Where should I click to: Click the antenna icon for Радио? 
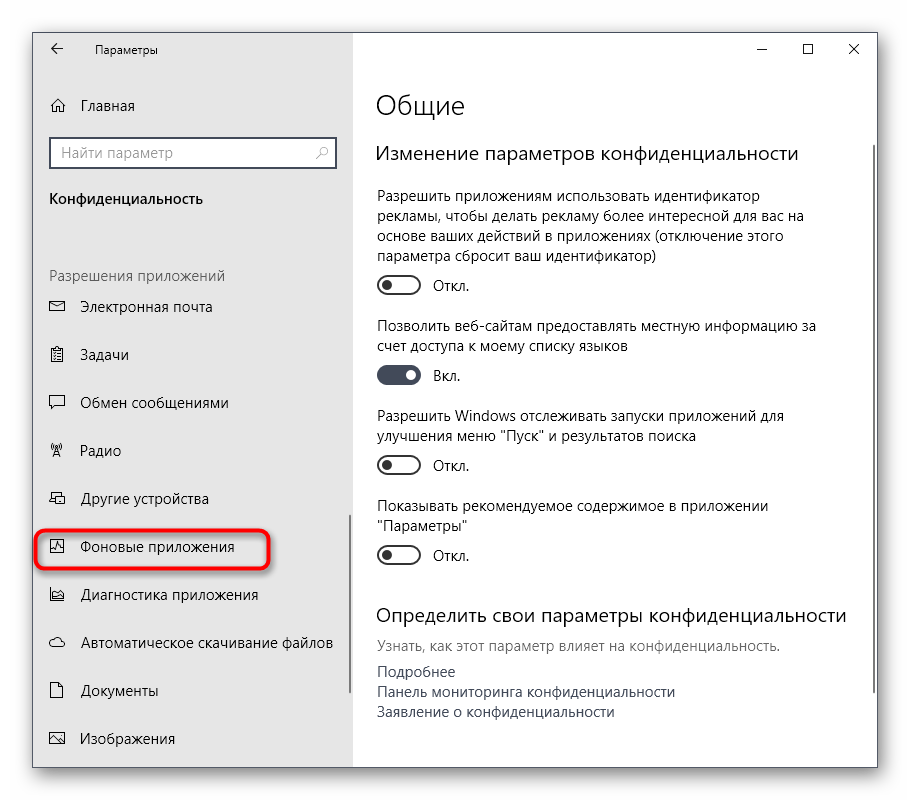click(x=58, y=451)
